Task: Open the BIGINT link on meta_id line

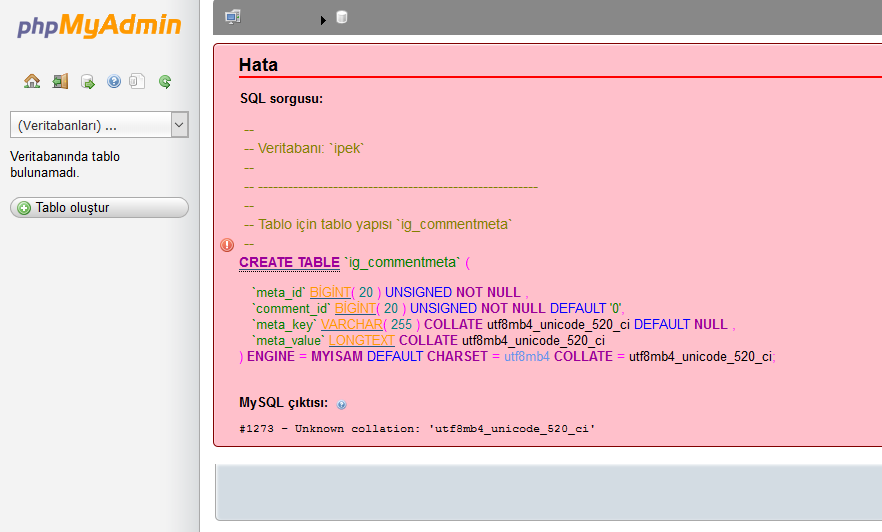Action: (330, 292)
